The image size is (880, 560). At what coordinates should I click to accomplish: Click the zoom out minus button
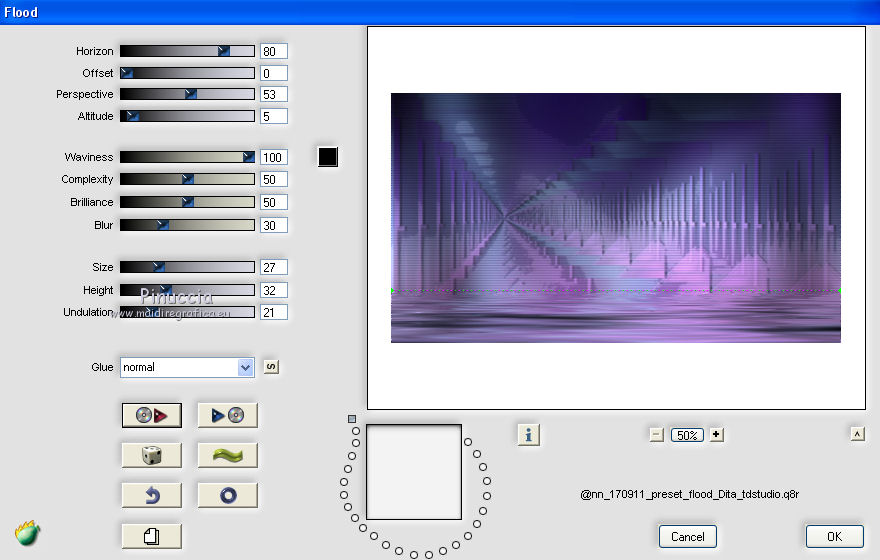657,435
